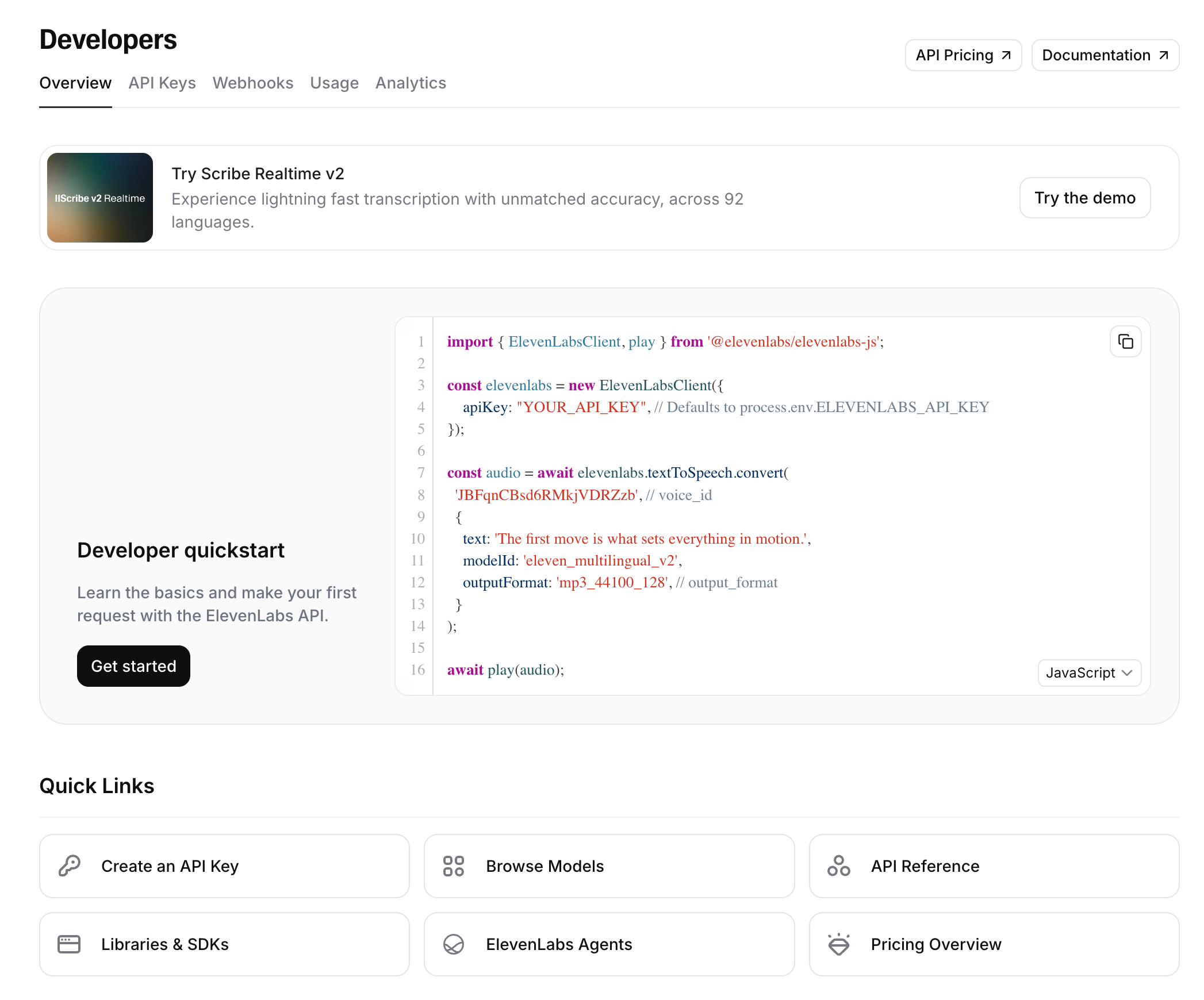
Task: Select the key icon beside Create an API Key
Action: (x=68, y=866)
